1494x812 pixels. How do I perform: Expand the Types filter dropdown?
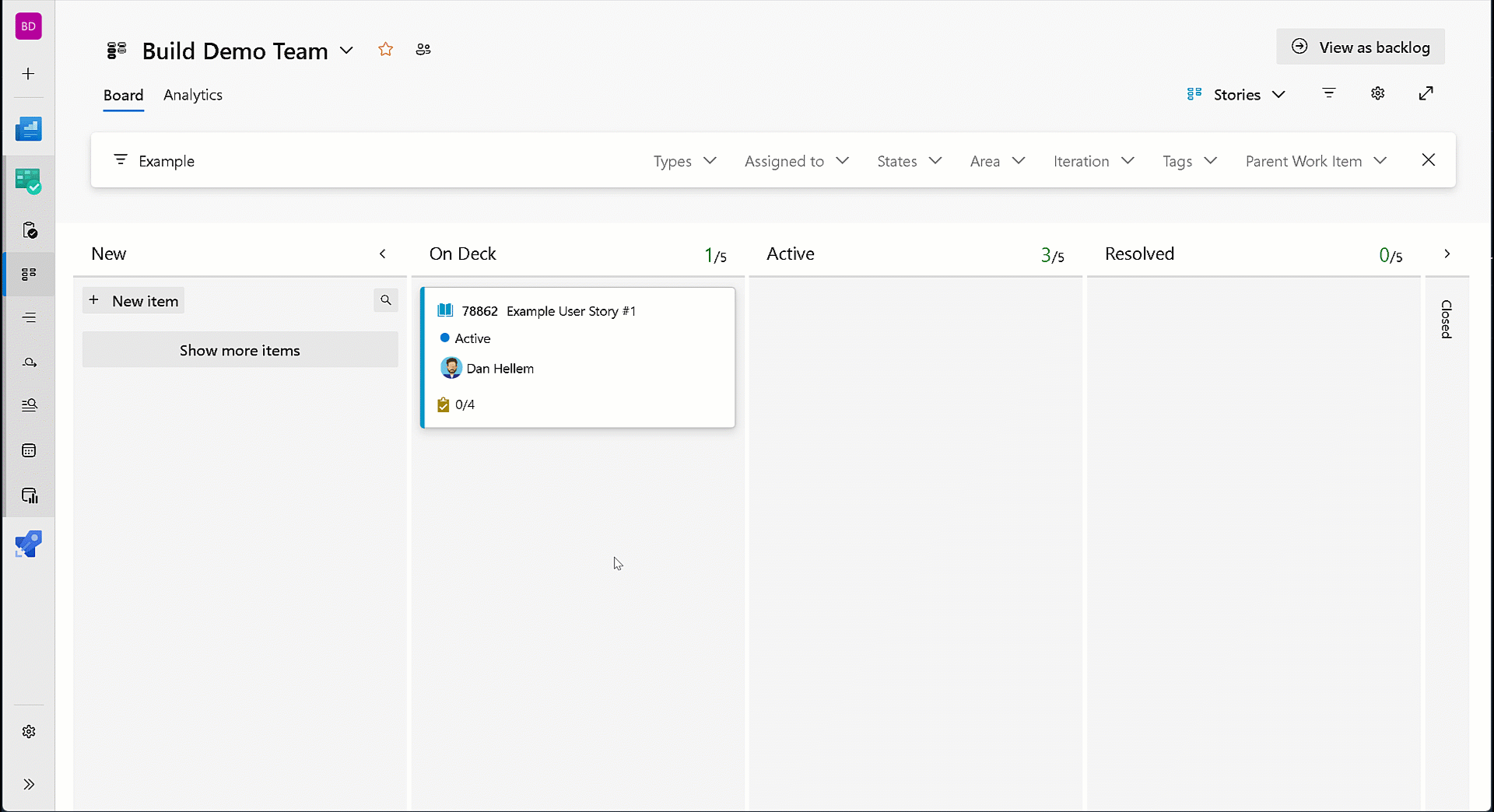pyautogui.click(x=684, y=161)
